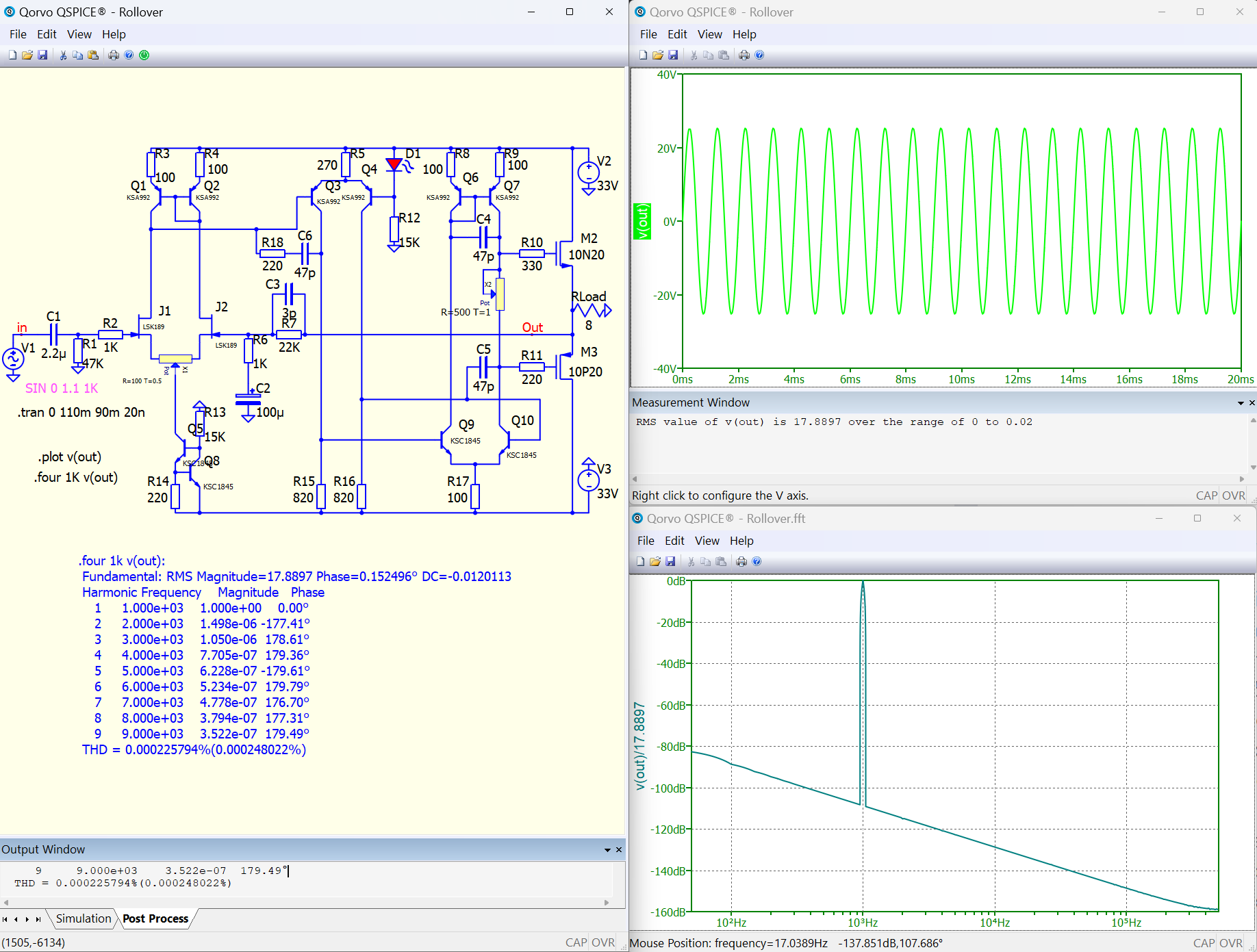The height and width of the screenshot is (952, 1257).
Task: Click Print icon in waveform window toolbar
Action: pos(744,55)
